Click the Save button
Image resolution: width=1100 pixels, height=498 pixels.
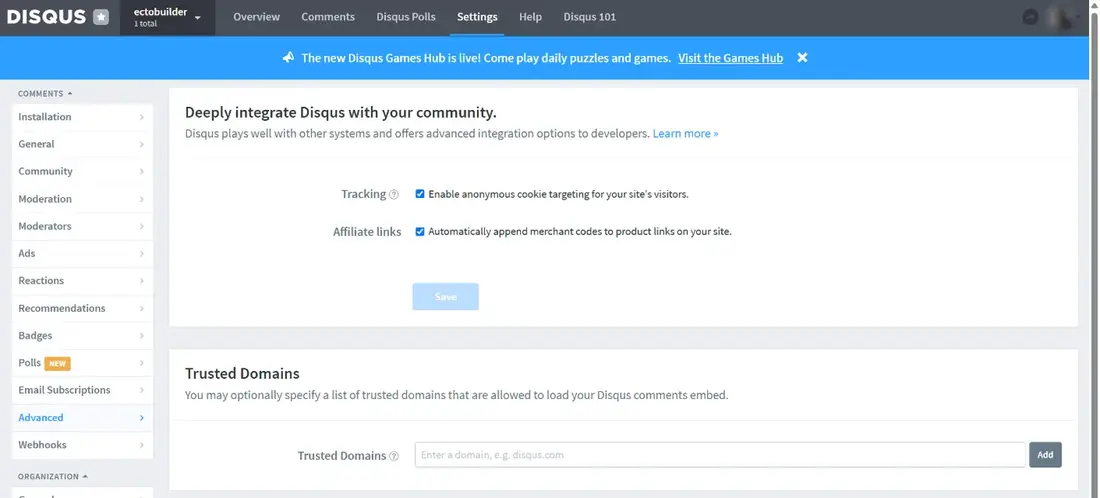pyautogui.click(x=445, y=297)
